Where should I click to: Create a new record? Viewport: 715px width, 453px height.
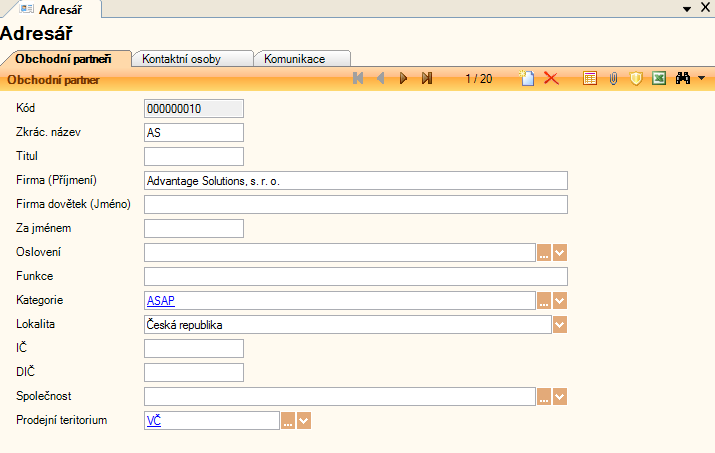pos(528,79)
